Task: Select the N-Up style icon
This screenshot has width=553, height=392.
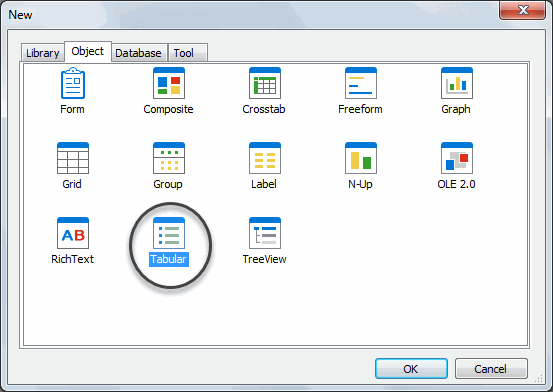Action: (x=361, y=158)
